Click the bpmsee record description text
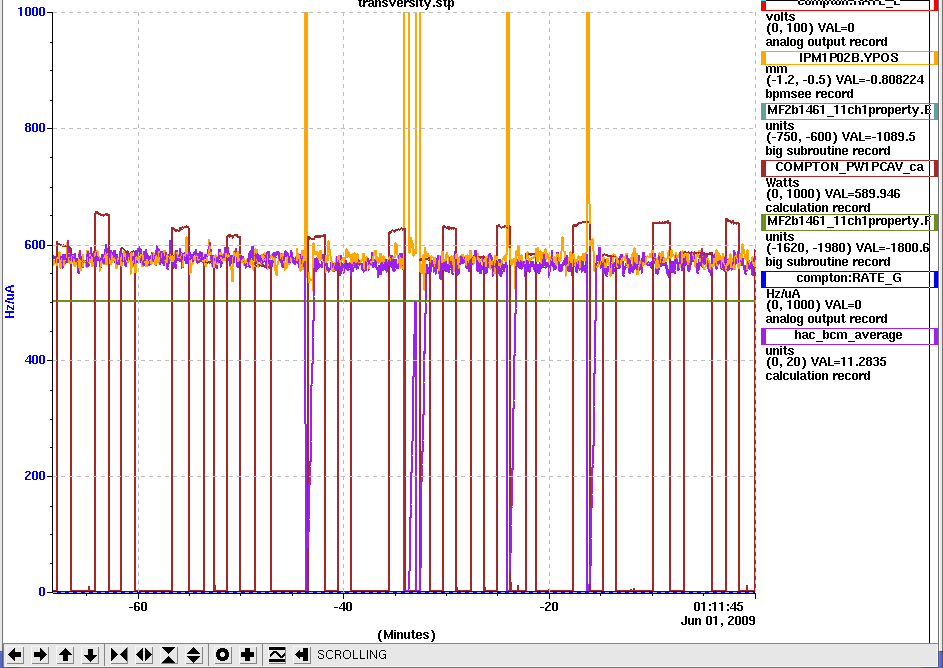Screen dimensions: 943x668 point(809,94)
